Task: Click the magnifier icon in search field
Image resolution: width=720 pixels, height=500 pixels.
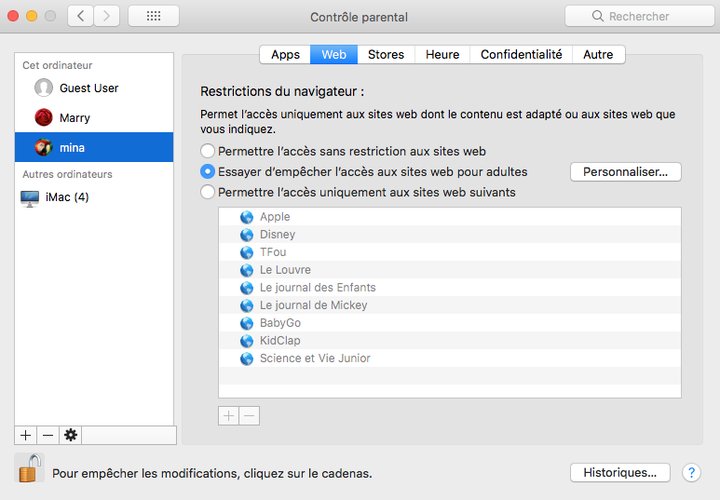Action: [x=597, y=16]
